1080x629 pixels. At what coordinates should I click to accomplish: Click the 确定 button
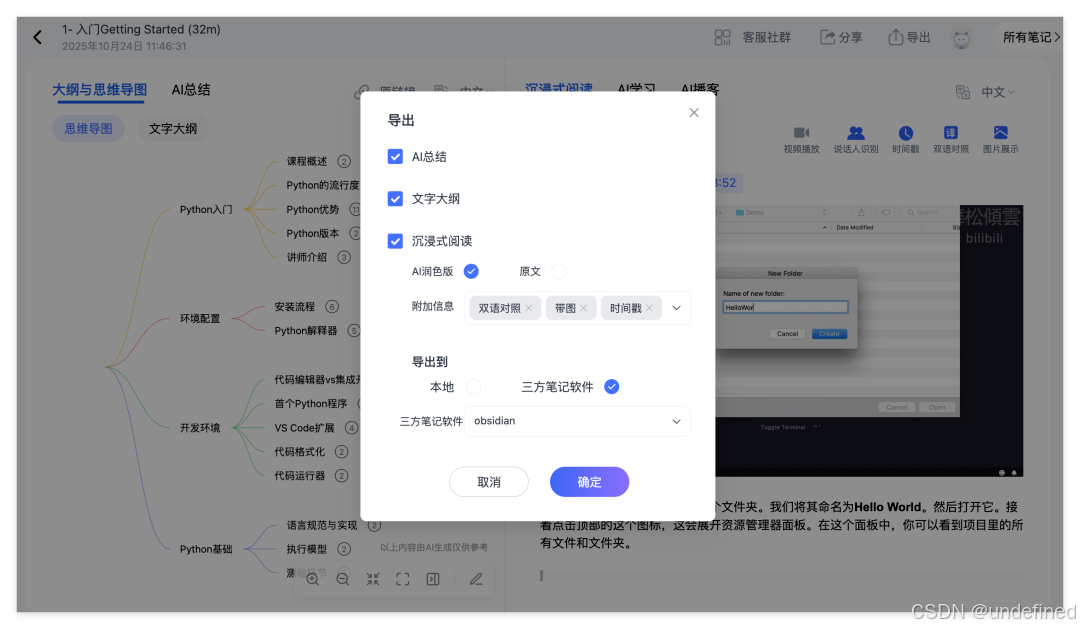pyautogui.click(x=590, y=482)
